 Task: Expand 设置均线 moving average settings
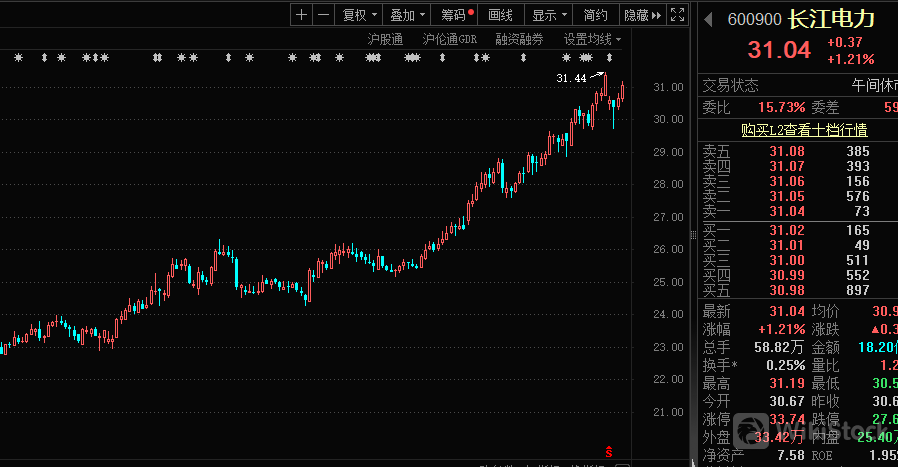click(591, 39)
